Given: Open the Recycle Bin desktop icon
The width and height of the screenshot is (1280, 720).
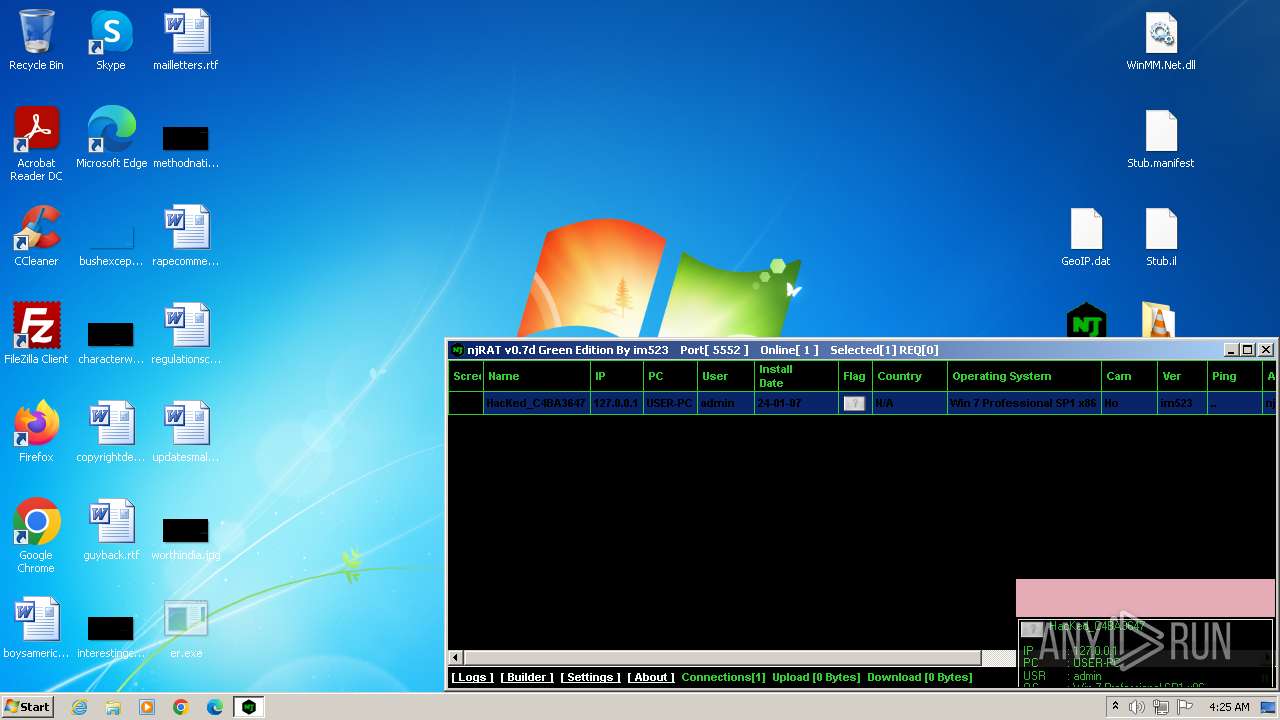Looking at the screenshot, I should click(36, 40).
